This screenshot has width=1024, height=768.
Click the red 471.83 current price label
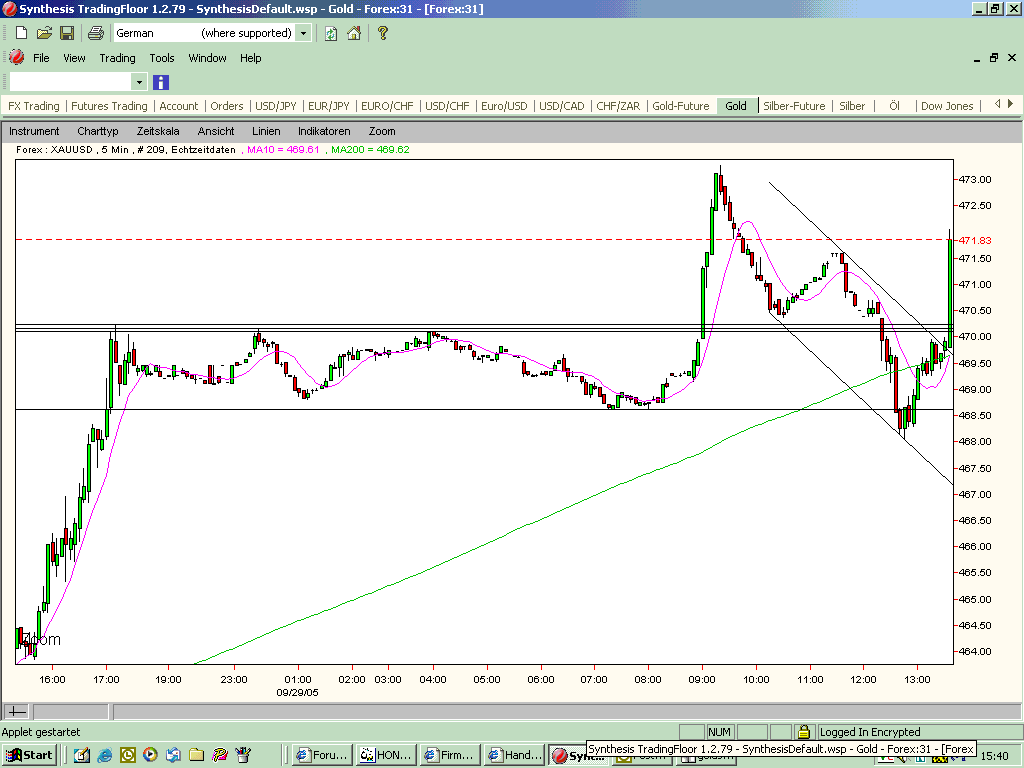pos(974,240)
